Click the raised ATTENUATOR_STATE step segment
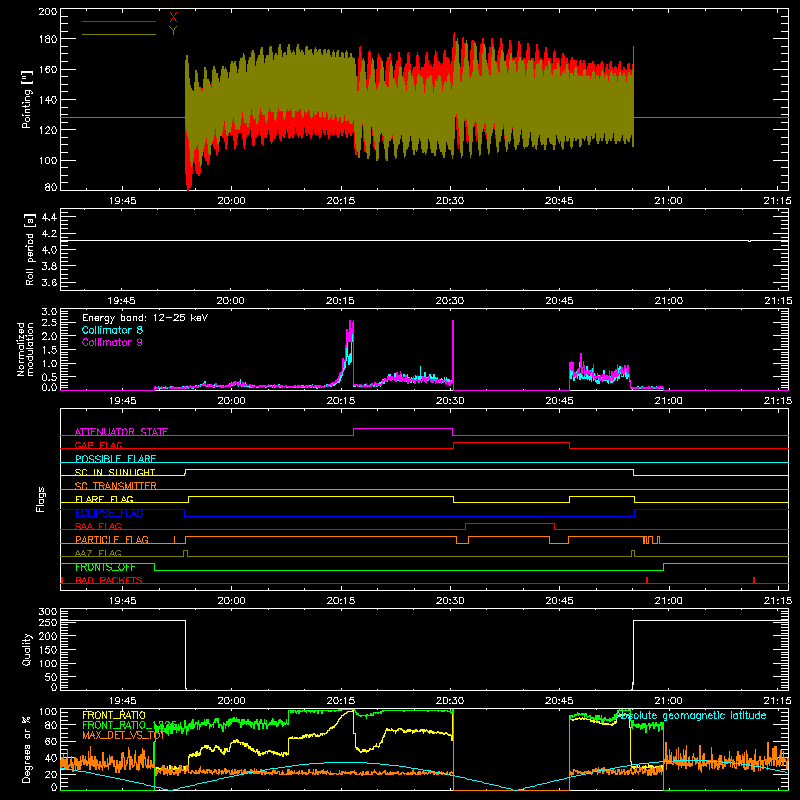 click(403, 429)
